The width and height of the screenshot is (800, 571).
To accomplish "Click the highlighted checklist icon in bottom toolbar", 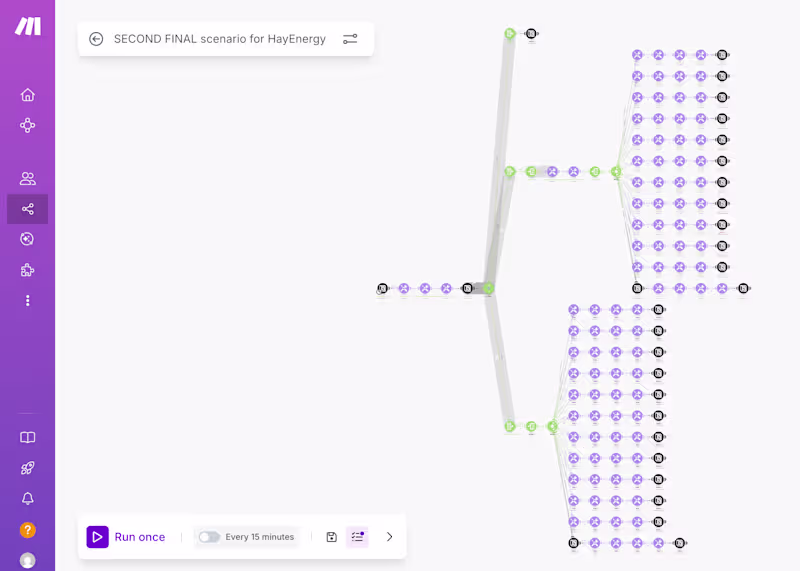I will pyautogui.click(x=357, y=537).
